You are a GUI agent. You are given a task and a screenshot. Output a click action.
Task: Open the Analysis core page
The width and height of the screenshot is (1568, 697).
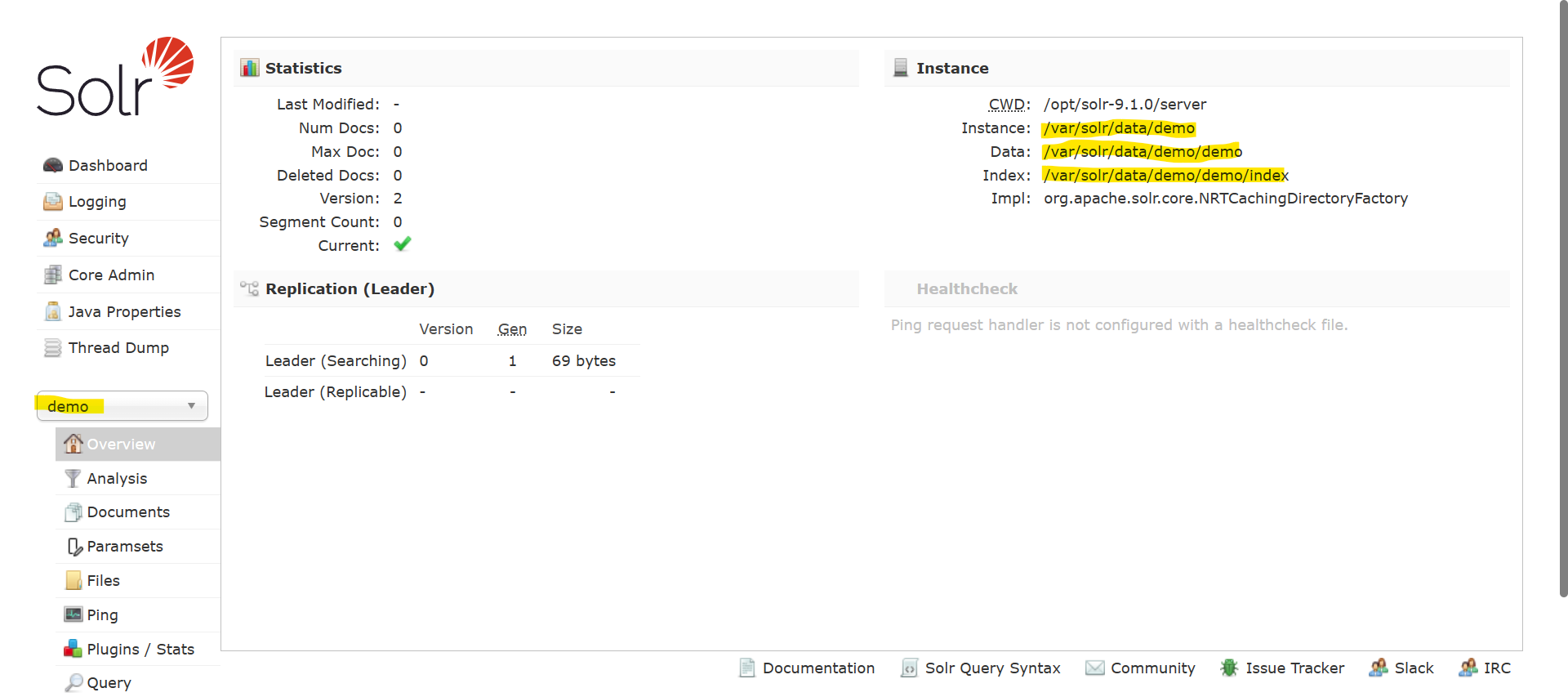(x=138, y=478)
